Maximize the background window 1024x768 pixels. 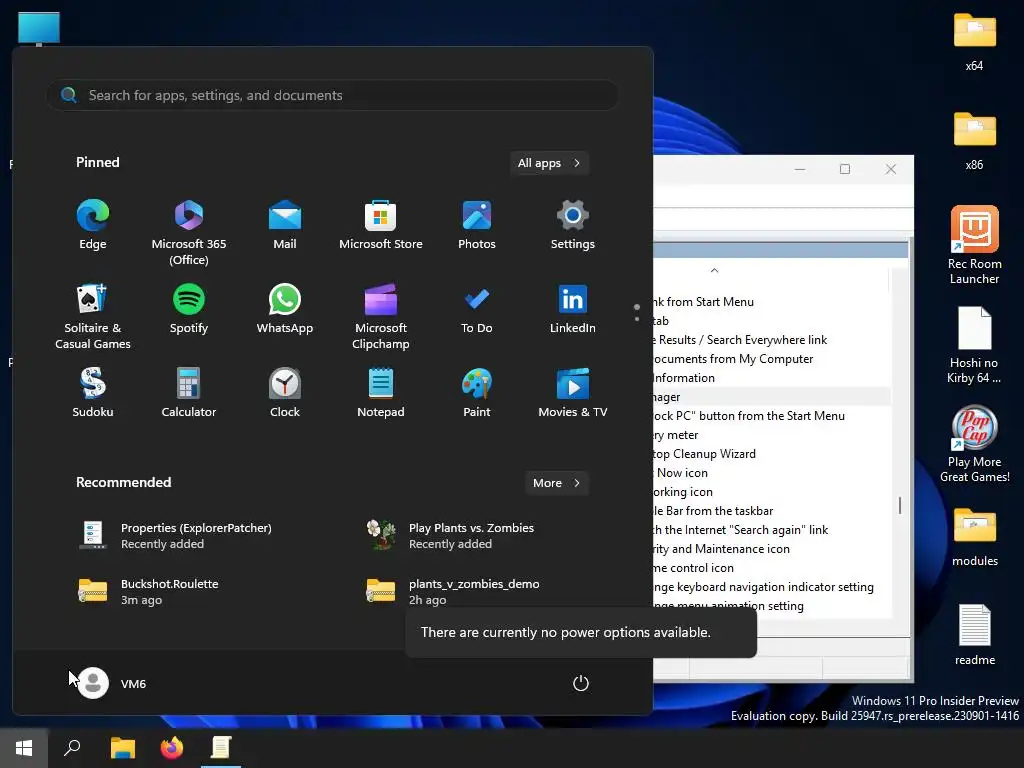845,169
